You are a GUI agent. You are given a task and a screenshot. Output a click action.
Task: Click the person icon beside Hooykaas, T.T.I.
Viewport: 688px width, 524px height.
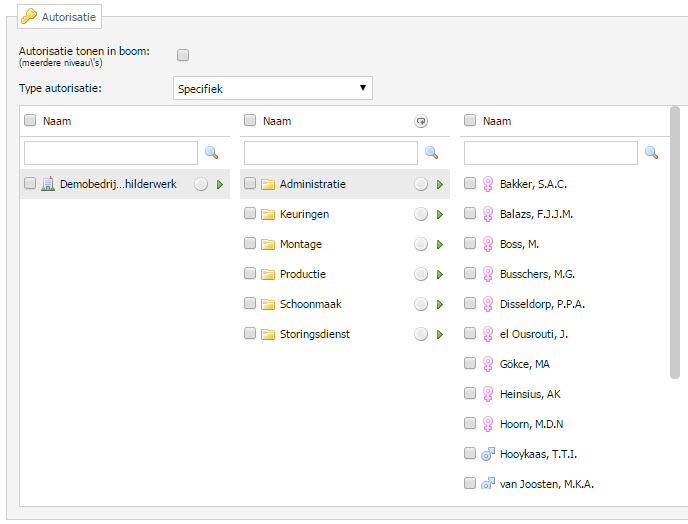pos(488,454)
